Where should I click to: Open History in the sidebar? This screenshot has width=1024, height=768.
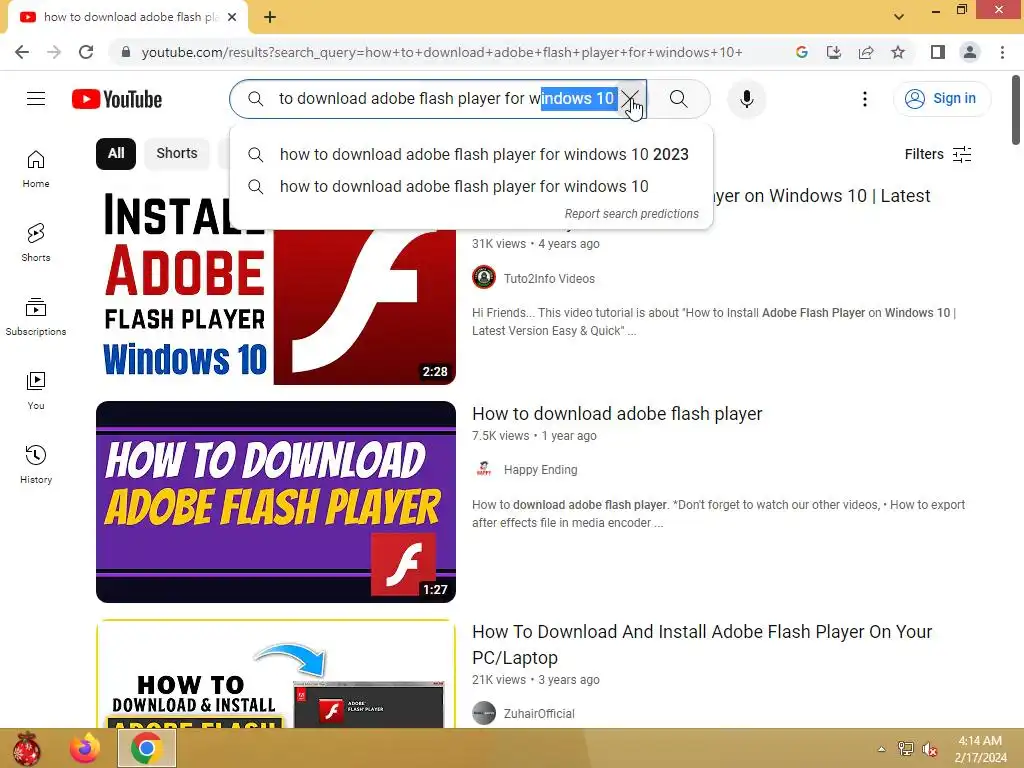(36, 464)
